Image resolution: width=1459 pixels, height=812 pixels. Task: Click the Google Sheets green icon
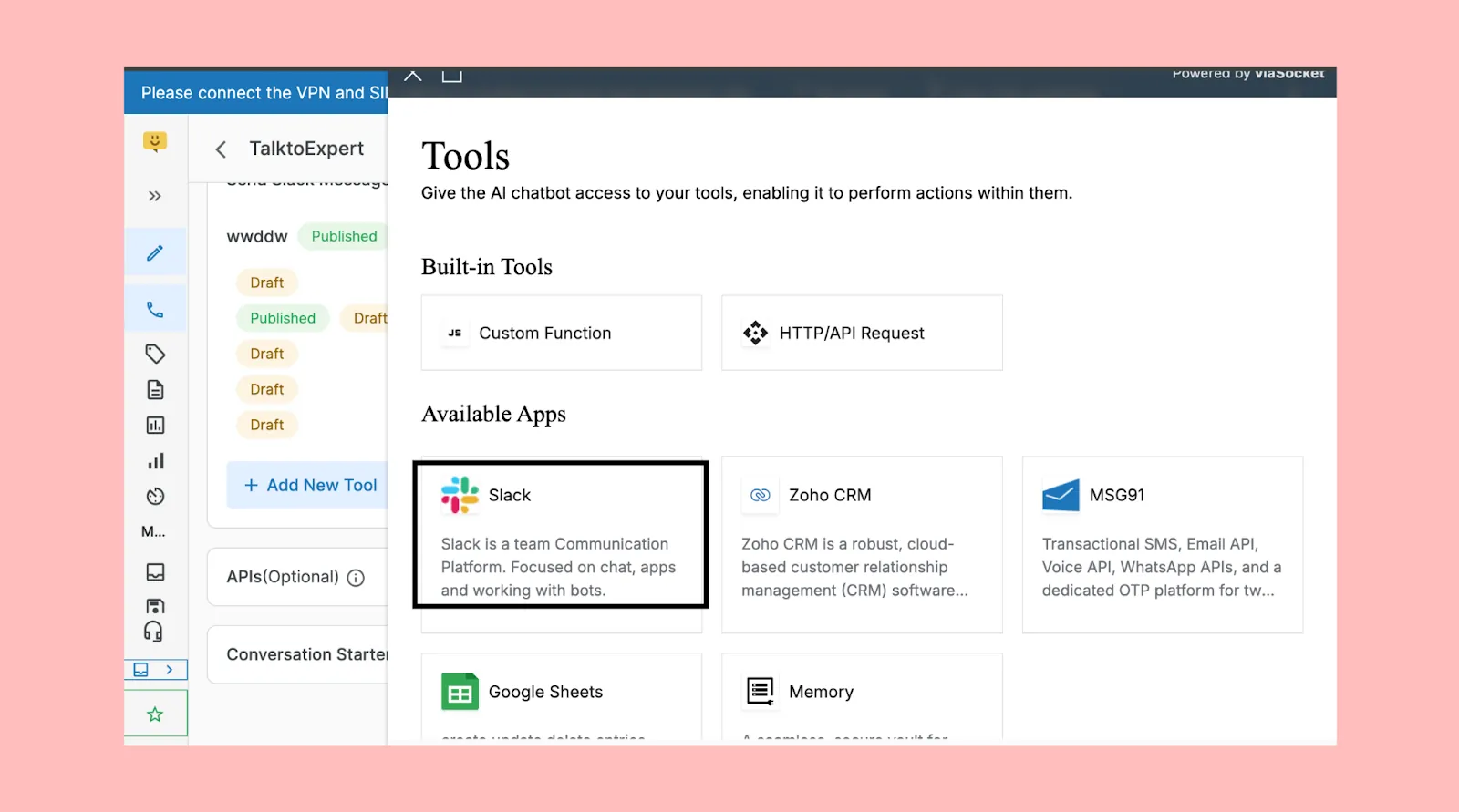460,692
